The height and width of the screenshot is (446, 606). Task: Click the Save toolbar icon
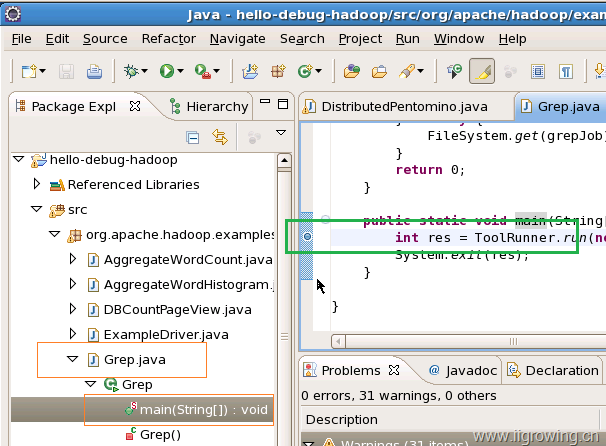[x=66, y=71]
